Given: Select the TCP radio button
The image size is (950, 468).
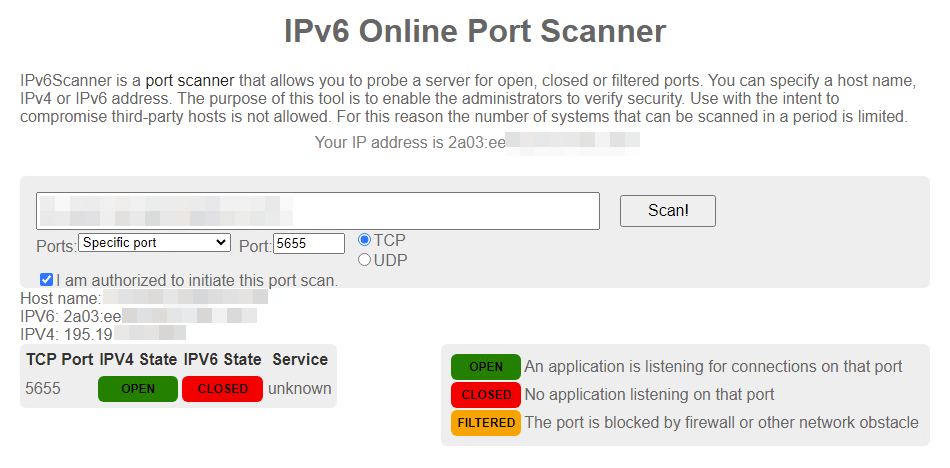Looking at the screenshot, I should (365, 240).
